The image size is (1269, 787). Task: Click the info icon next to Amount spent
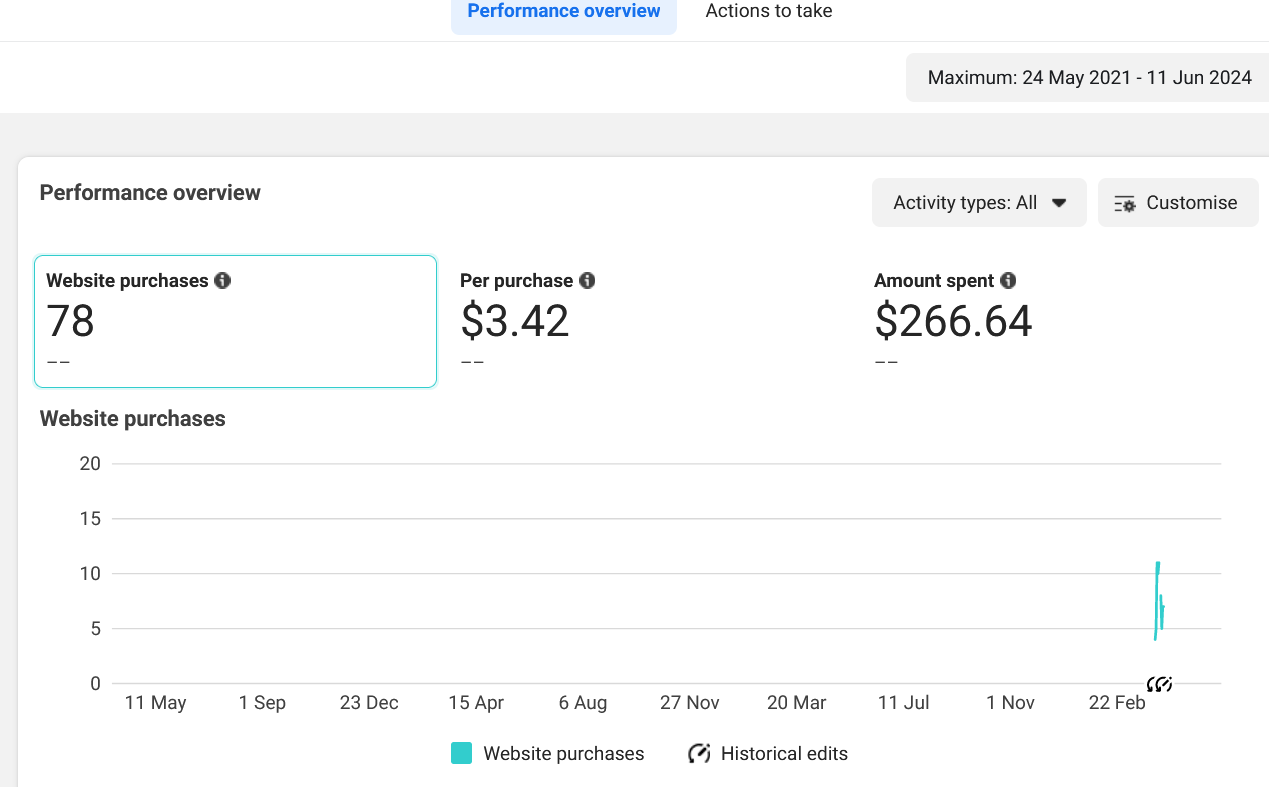[x=1008, y=281]
